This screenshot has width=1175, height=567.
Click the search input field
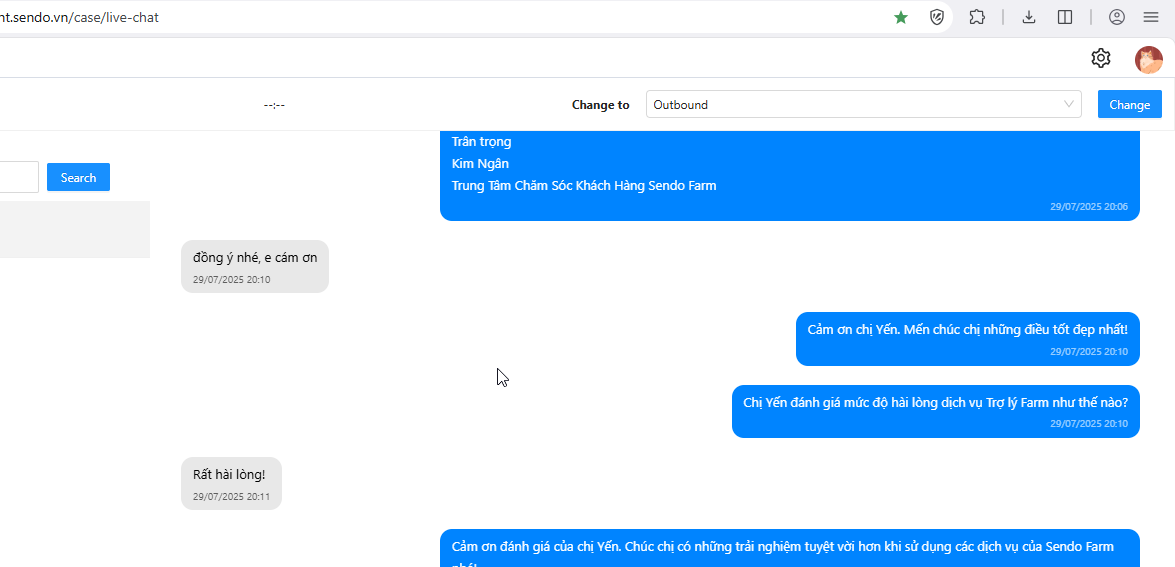(x=19, y=178)
